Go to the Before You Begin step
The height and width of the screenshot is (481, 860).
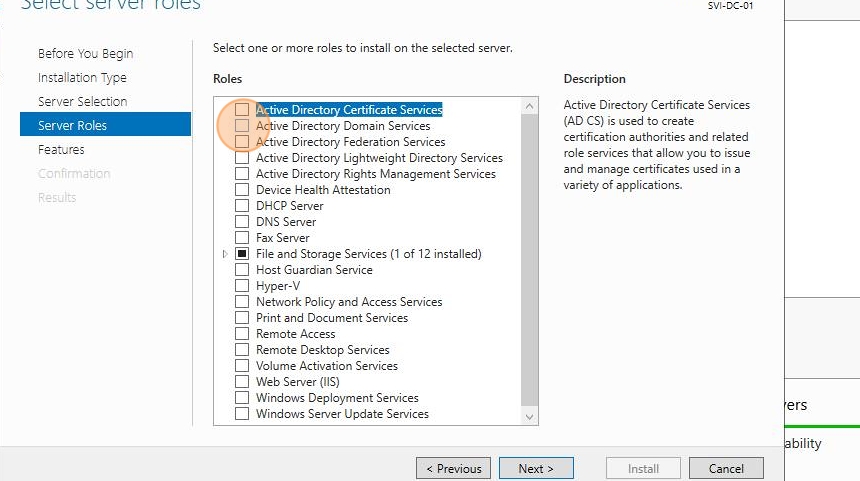point(86,54)
